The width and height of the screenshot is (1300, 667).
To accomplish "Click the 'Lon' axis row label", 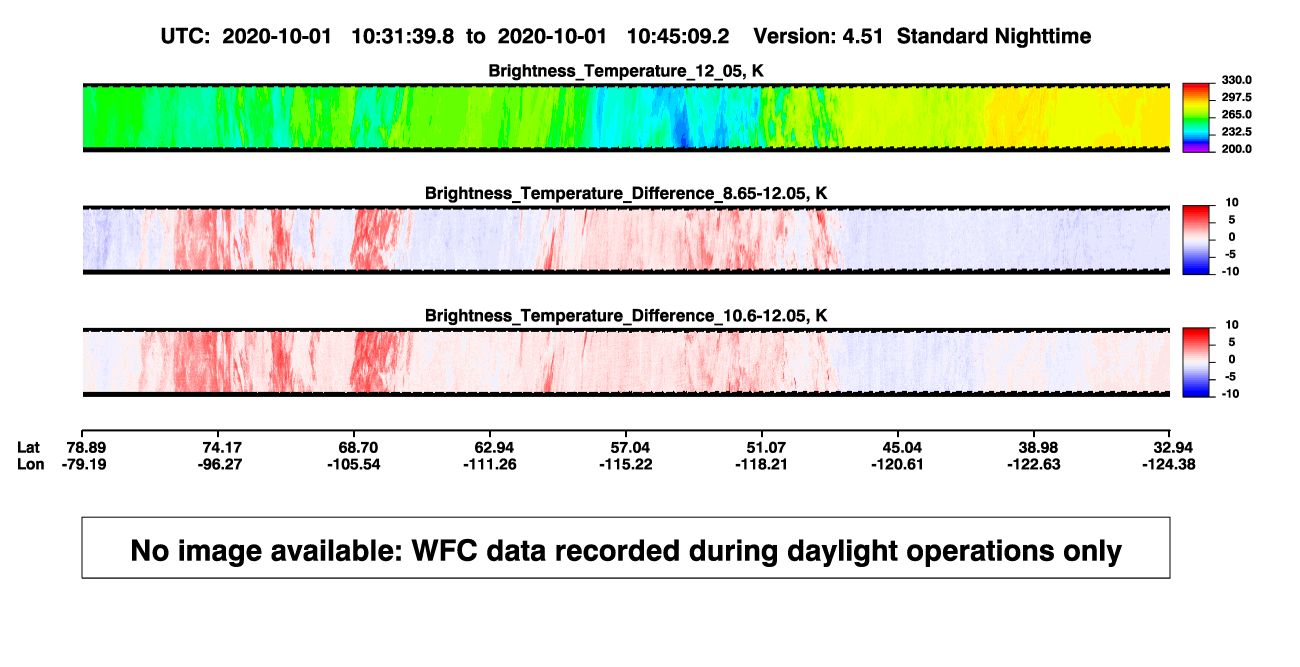I will tap(30, 464).
